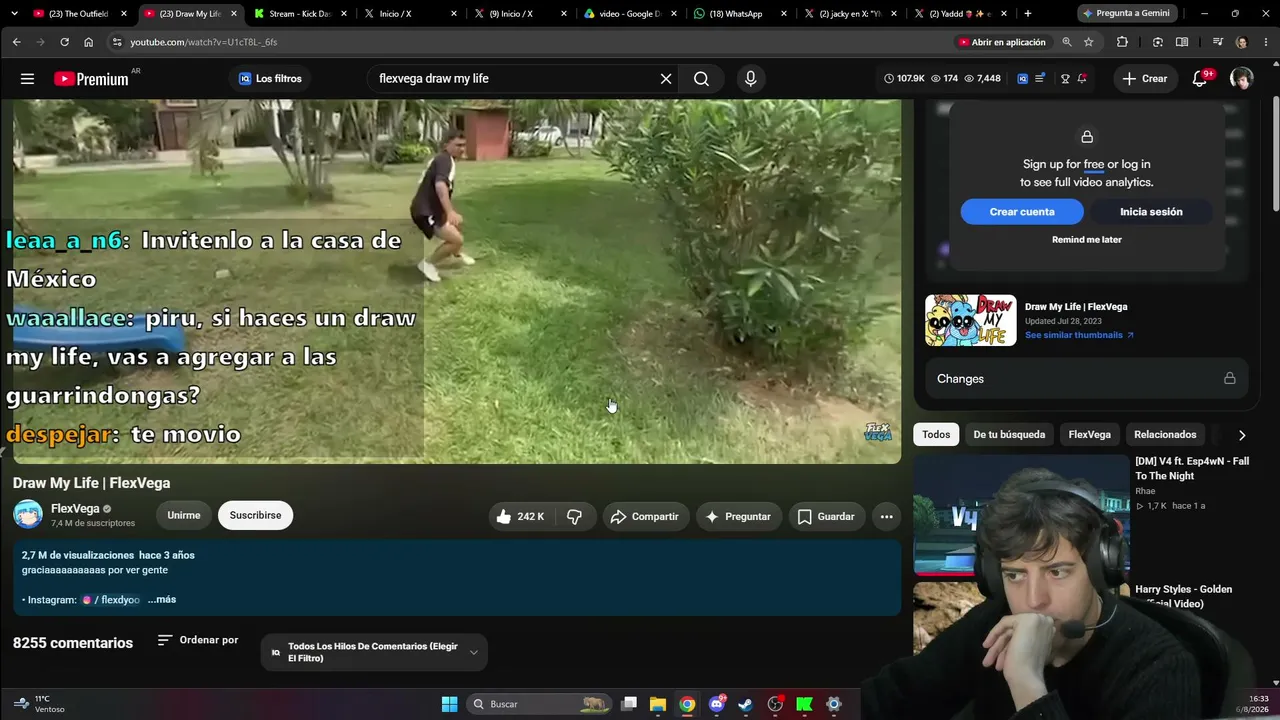Click the Preguntar button
1280x720 pixels.
tap(738, 517)
